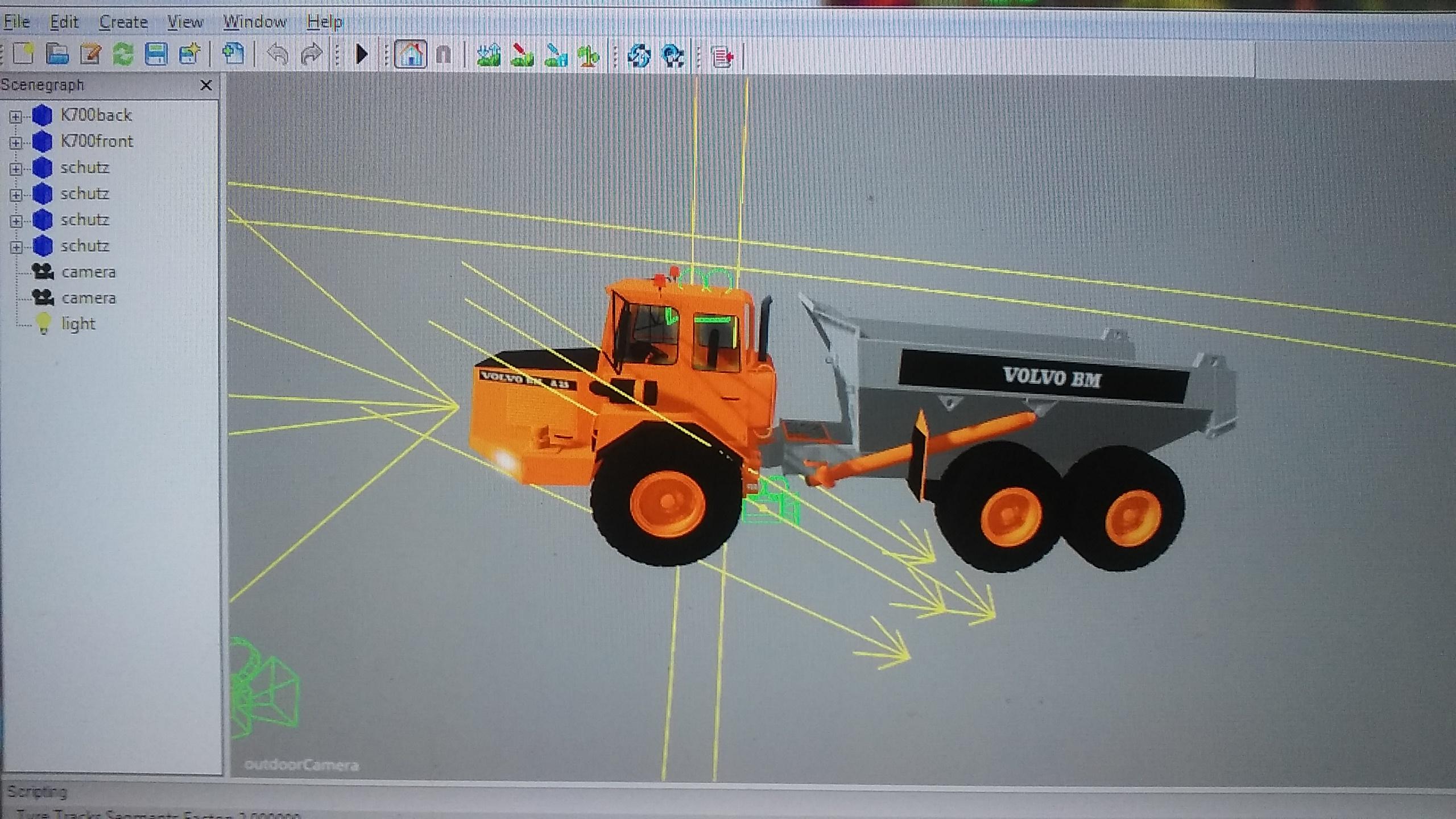Click the foliage tree placement icon
The image size is (1456, 819).
[589, 56]
